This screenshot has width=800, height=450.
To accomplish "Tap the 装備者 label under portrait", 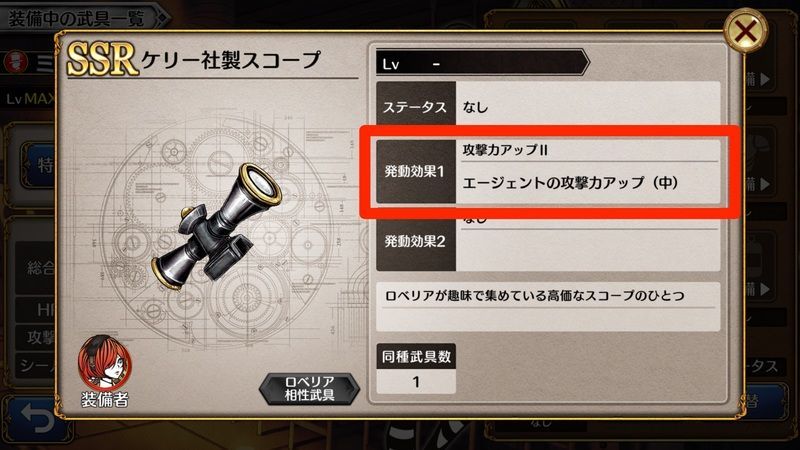I will [x=105, y=399].
